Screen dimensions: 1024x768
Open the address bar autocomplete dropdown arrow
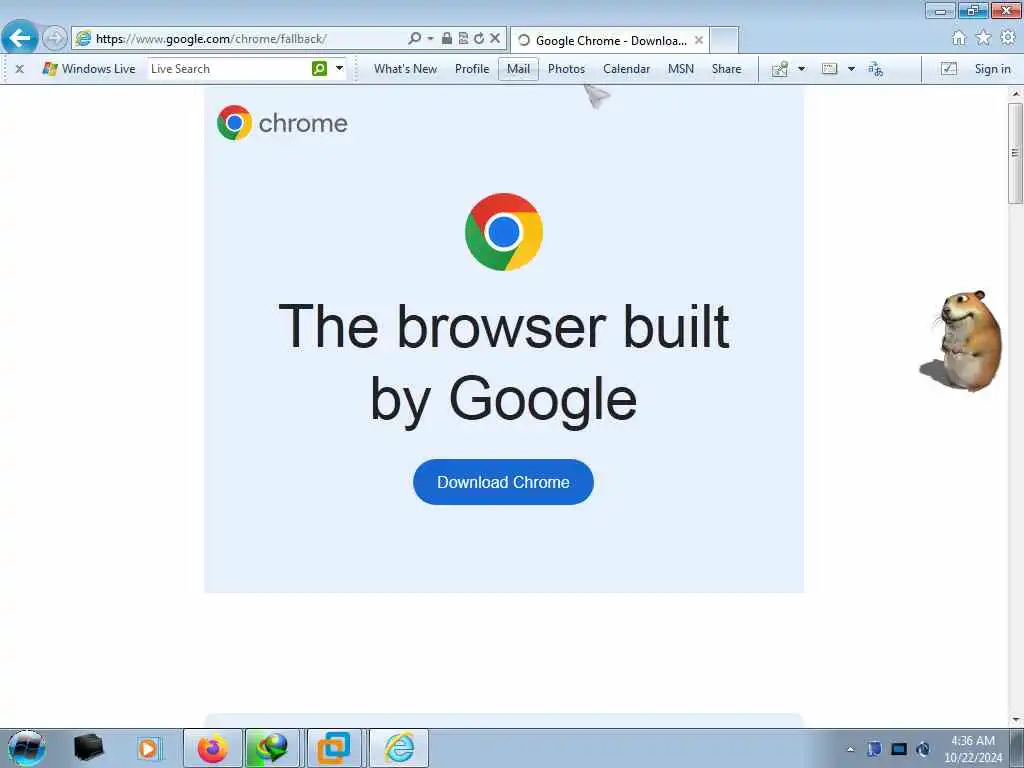click(430, 39)
